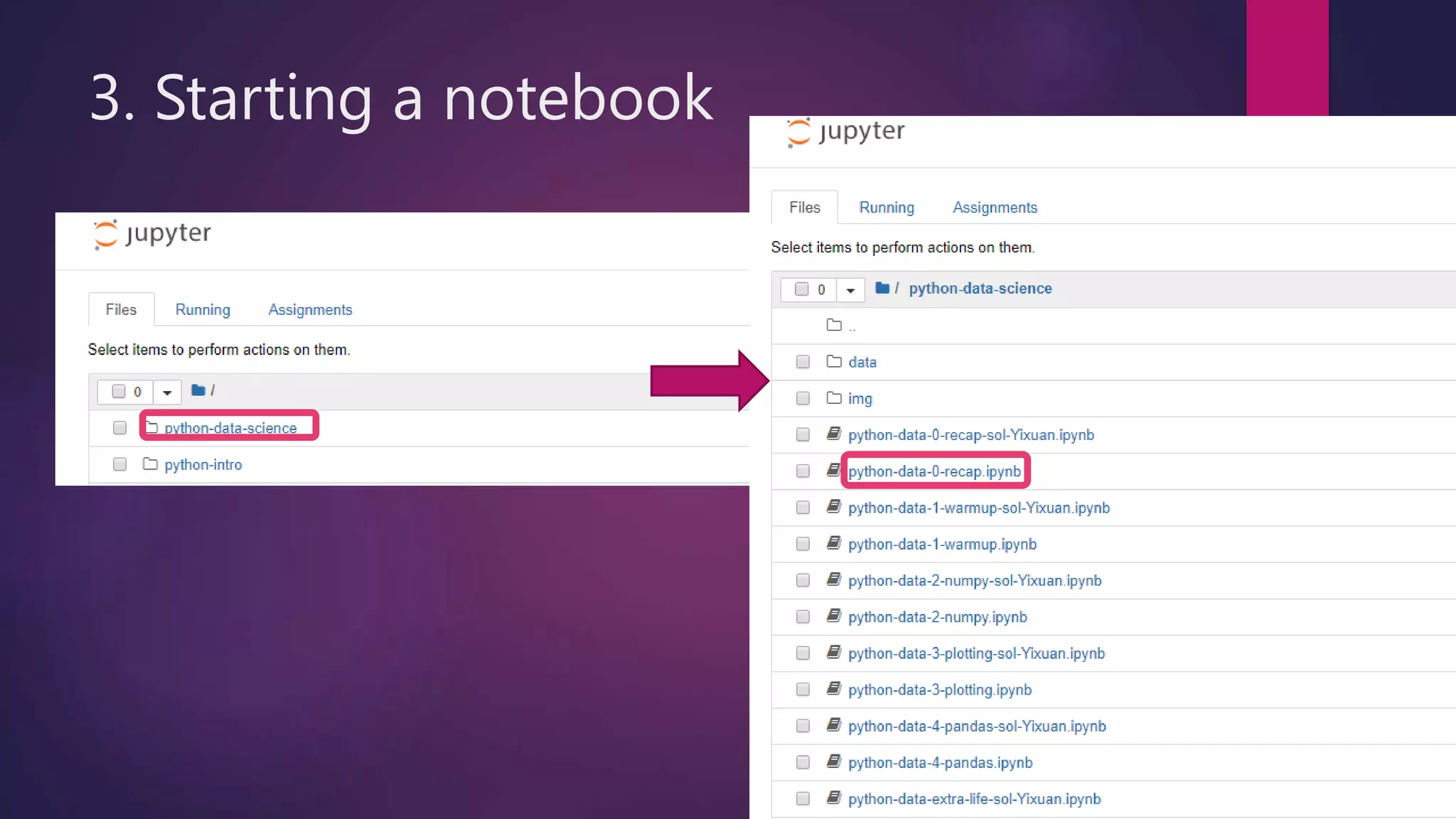Open the python-data-science folder link
Screen dimensions: 1456x819
pyautogui.click(x=230, y=428)
